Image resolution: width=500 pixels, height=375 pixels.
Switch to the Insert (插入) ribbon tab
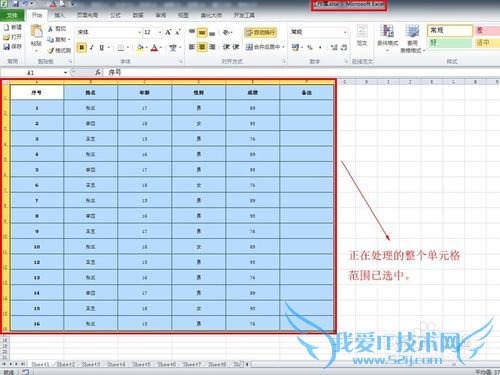click(x=59, y=15)
